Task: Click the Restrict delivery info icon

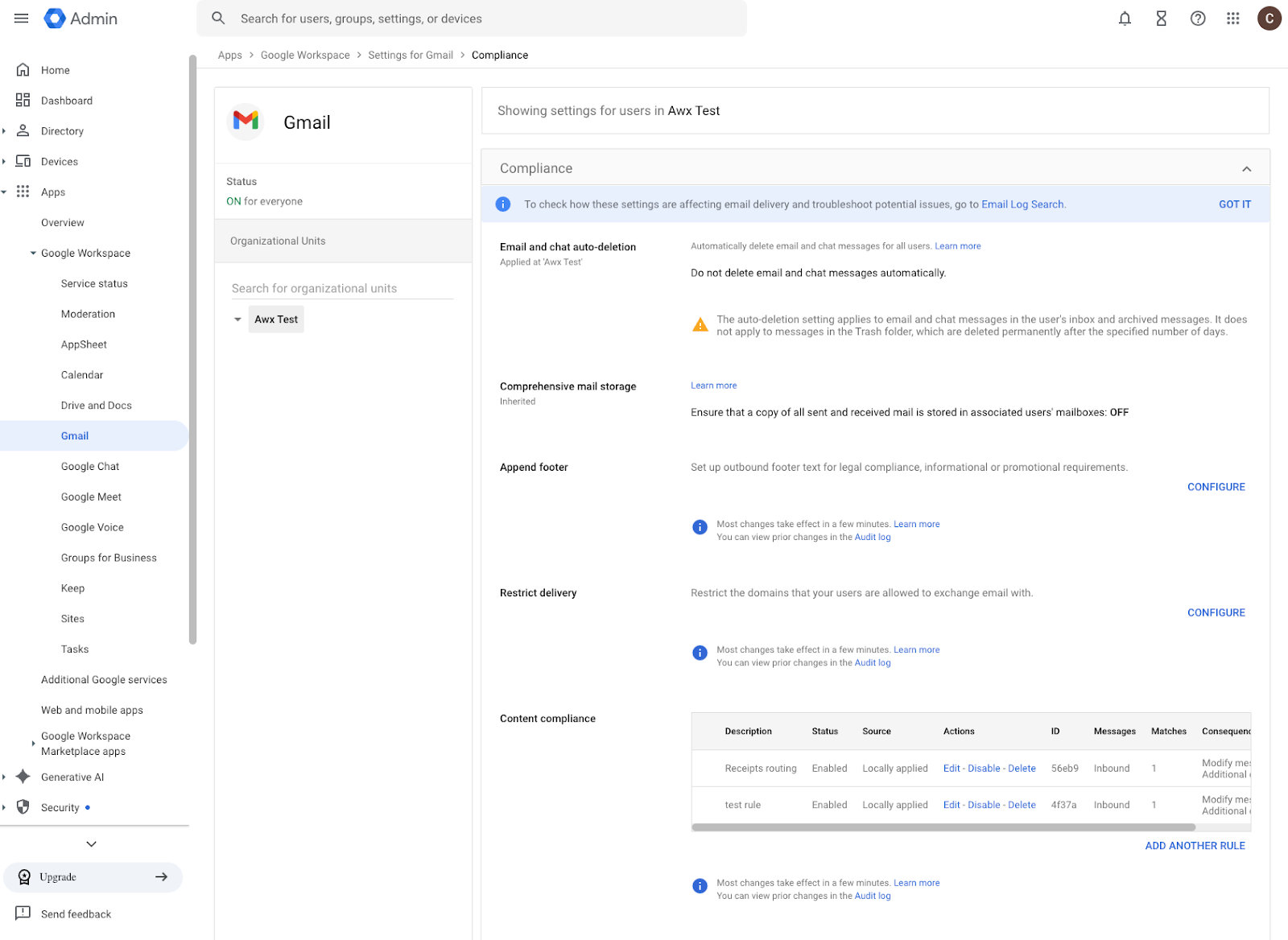Action: 700,653
